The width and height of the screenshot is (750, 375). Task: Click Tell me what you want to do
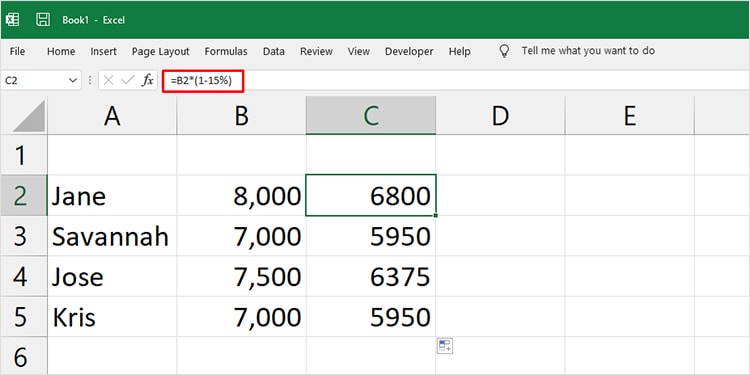click(x=588, y=51)
